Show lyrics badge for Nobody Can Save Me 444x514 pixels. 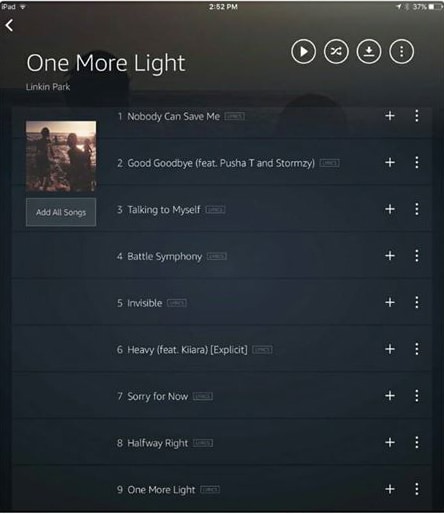pos(235,116)
